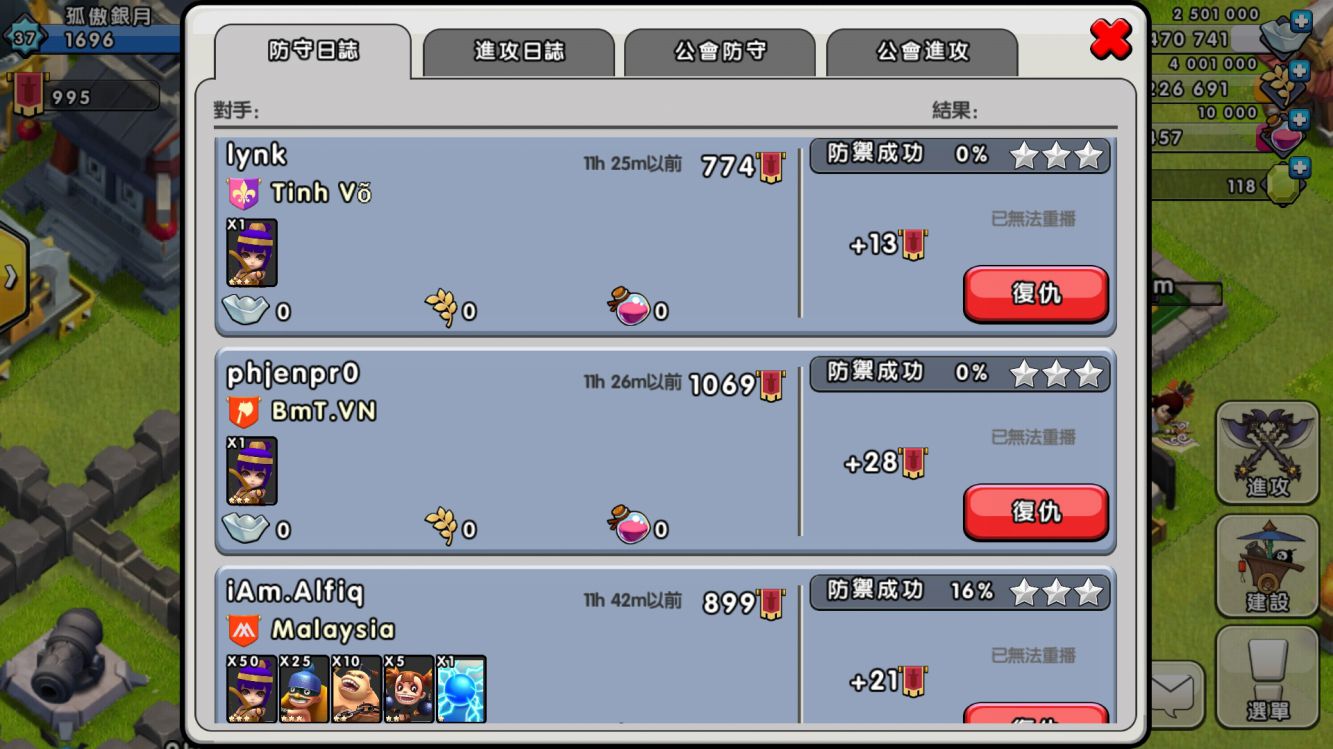The width and height of the screenshot is (1333, 749).
Task: Open the chat envelope icon
Action: (1173, 693)
